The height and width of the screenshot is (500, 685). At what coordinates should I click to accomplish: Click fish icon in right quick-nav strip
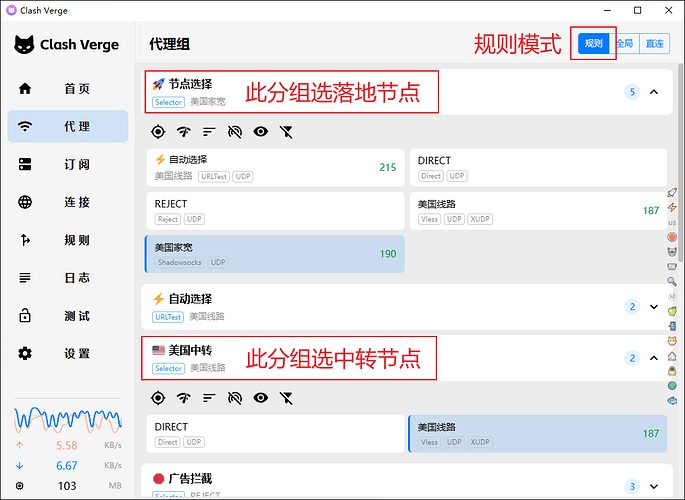[x=672, y=400]
